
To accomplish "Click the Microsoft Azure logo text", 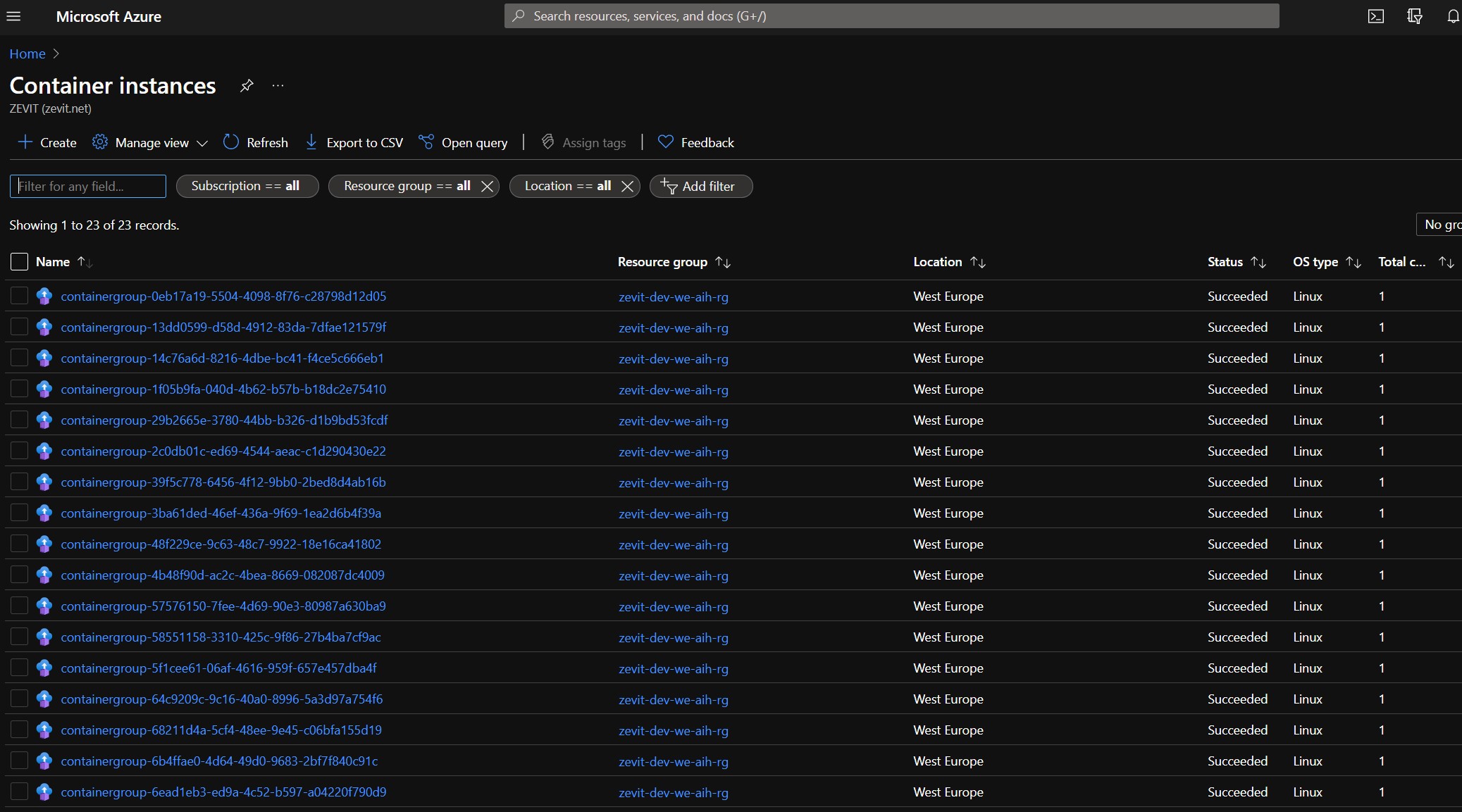I will [109, 17].
